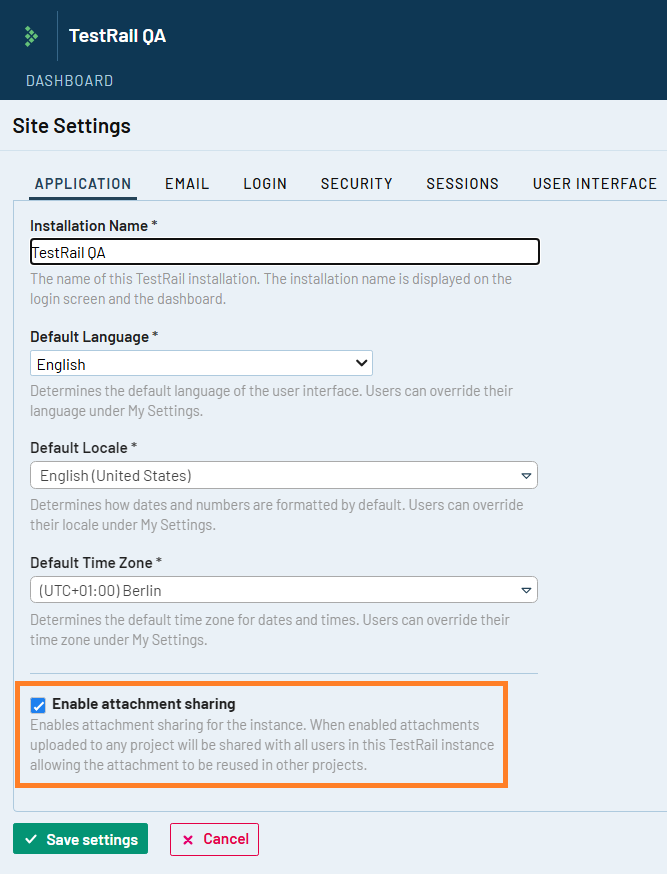This screenshot has height=874, width=667.
Task: Click the TestRail QA header title
Action: (x=118, y=36)
